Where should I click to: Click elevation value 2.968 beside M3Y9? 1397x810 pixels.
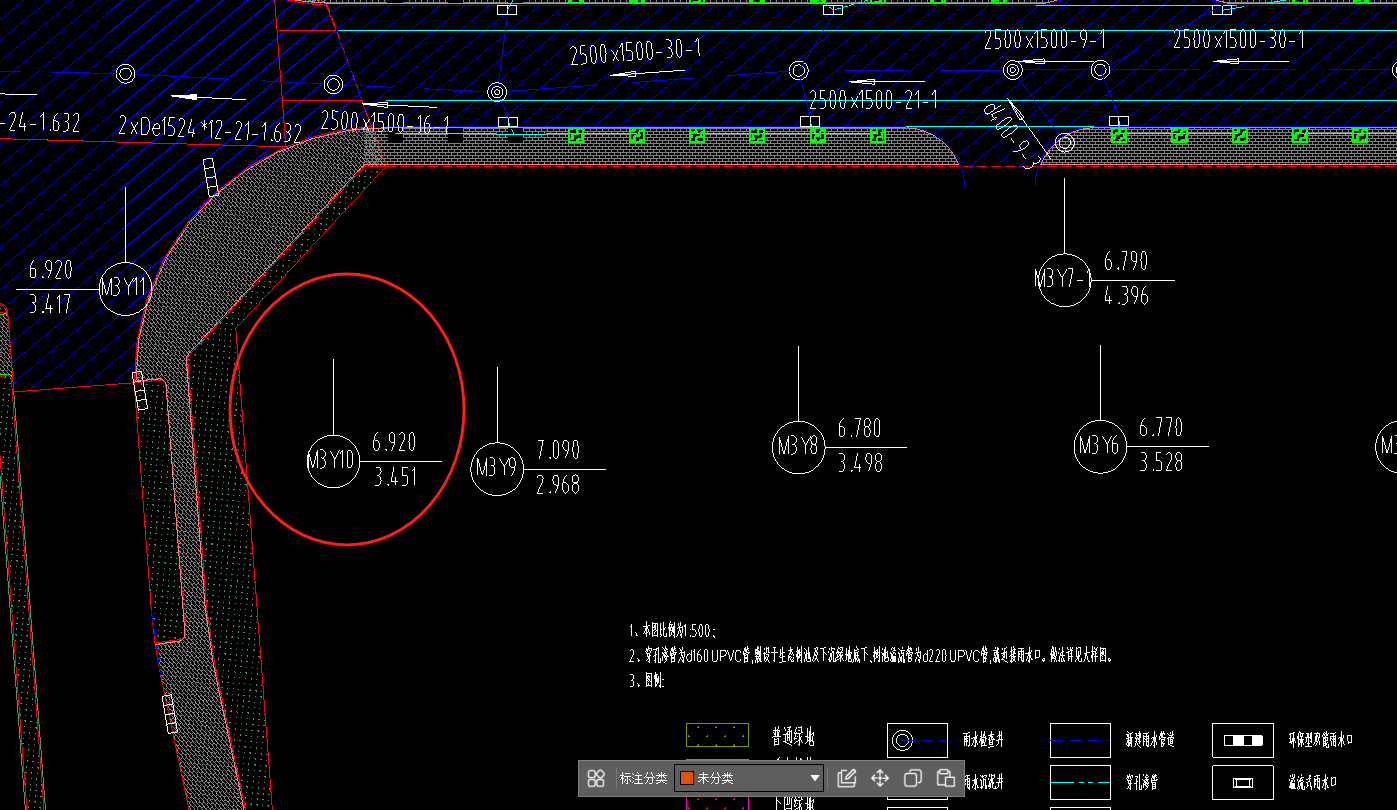[x=558, y=485]
